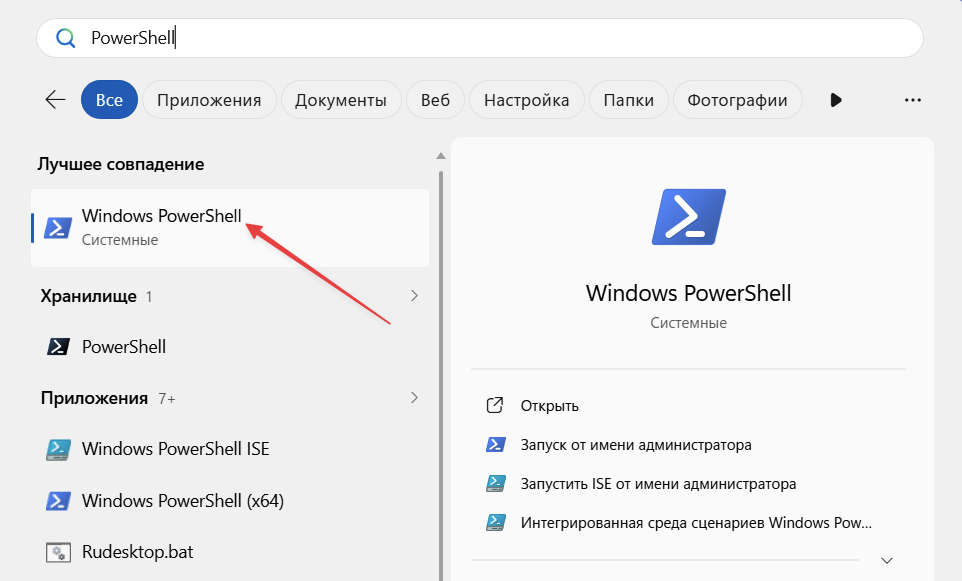Open Интегрированная среда сценариев Windows PowerShell
The image size is (962, 581).
coord(696,523)
